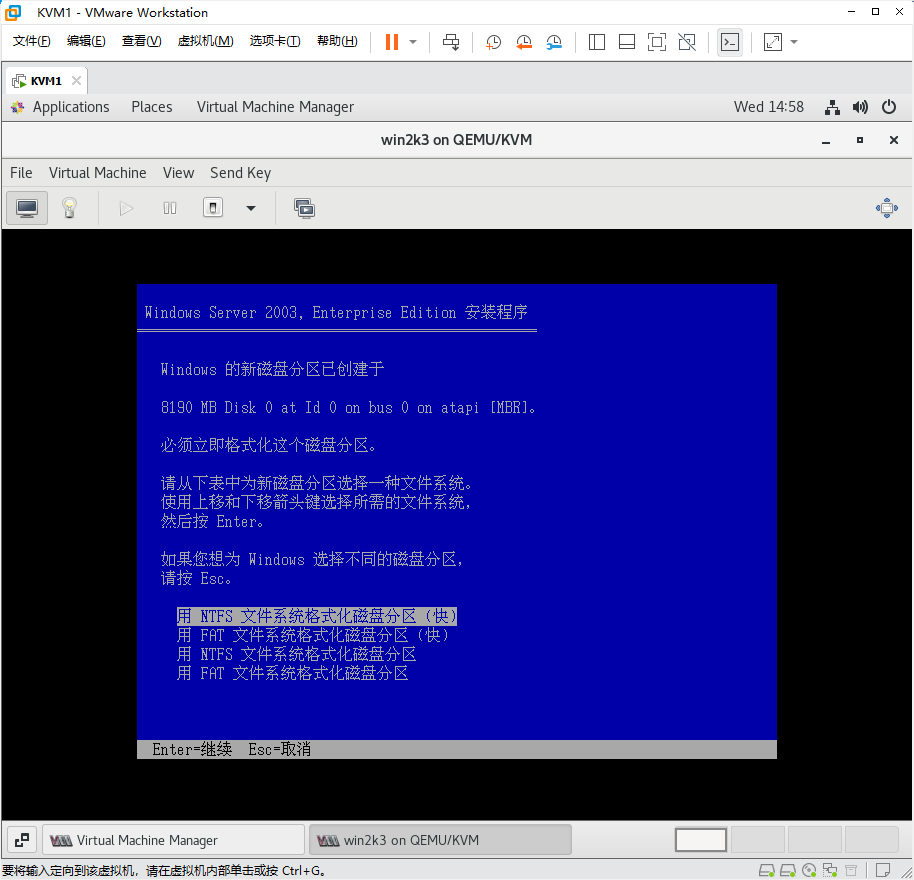The width and height of the screenshot is (914, 880).
Task: Select full FAT format option
Action: coord(292,674)
